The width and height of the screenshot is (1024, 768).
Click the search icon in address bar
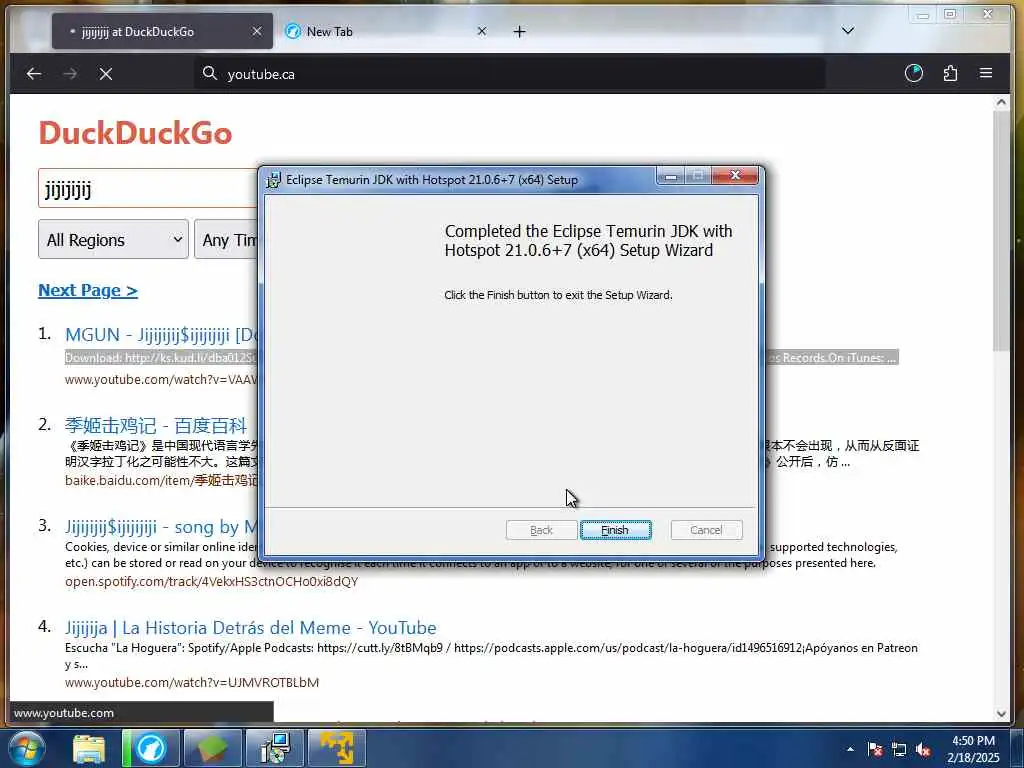click(x=209, y=73)
